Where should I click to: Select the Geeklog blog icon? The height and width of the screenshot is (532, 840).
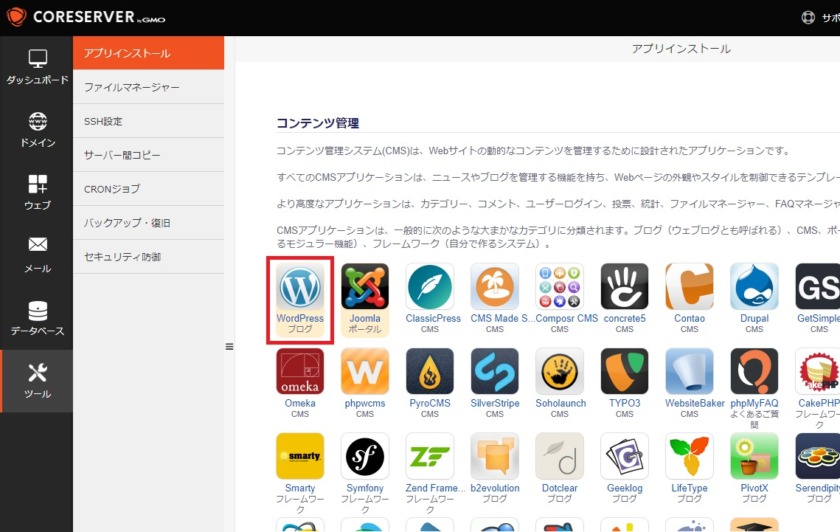[624, 456]
